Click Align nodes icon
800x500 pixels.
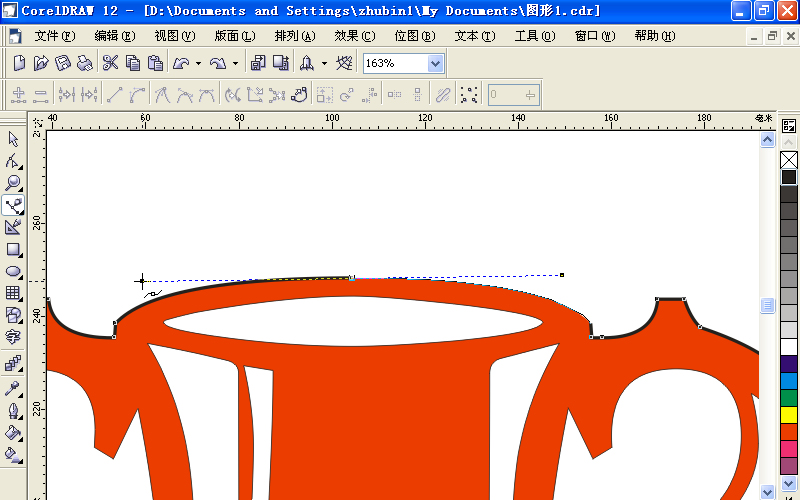369,95
